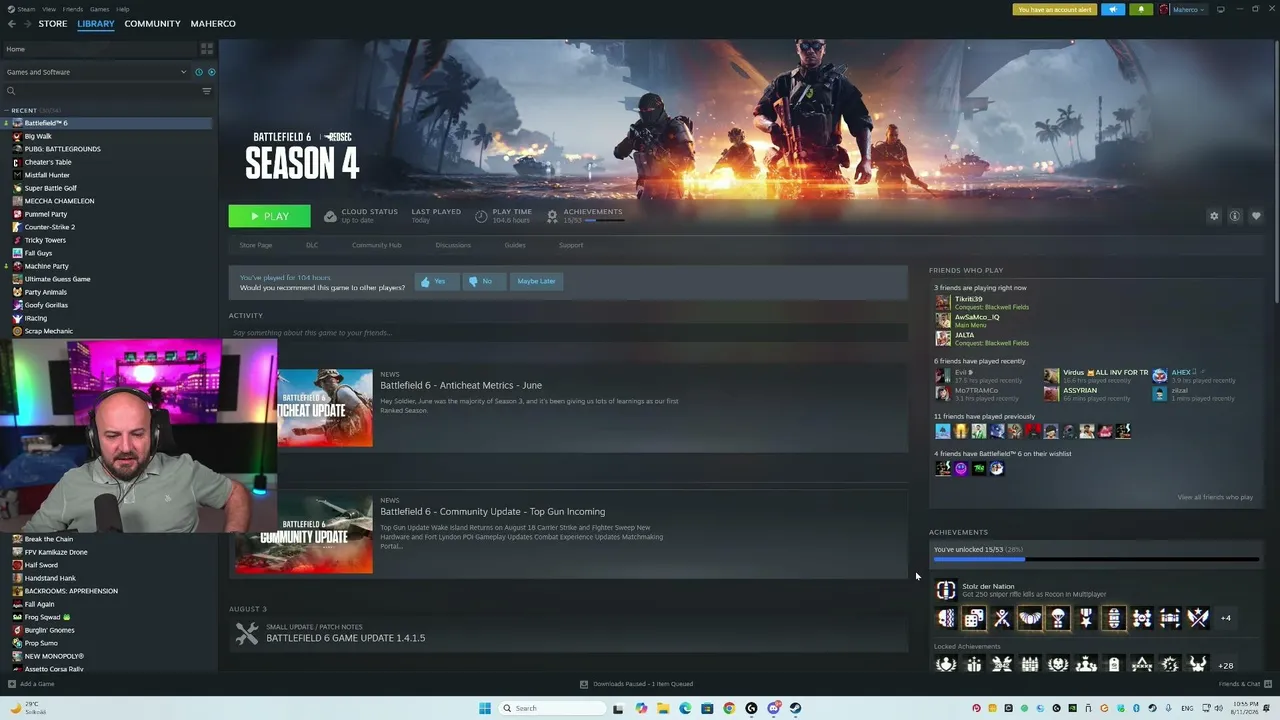Open the Support link
The image size is (1280, 720).
click(571, 245)
